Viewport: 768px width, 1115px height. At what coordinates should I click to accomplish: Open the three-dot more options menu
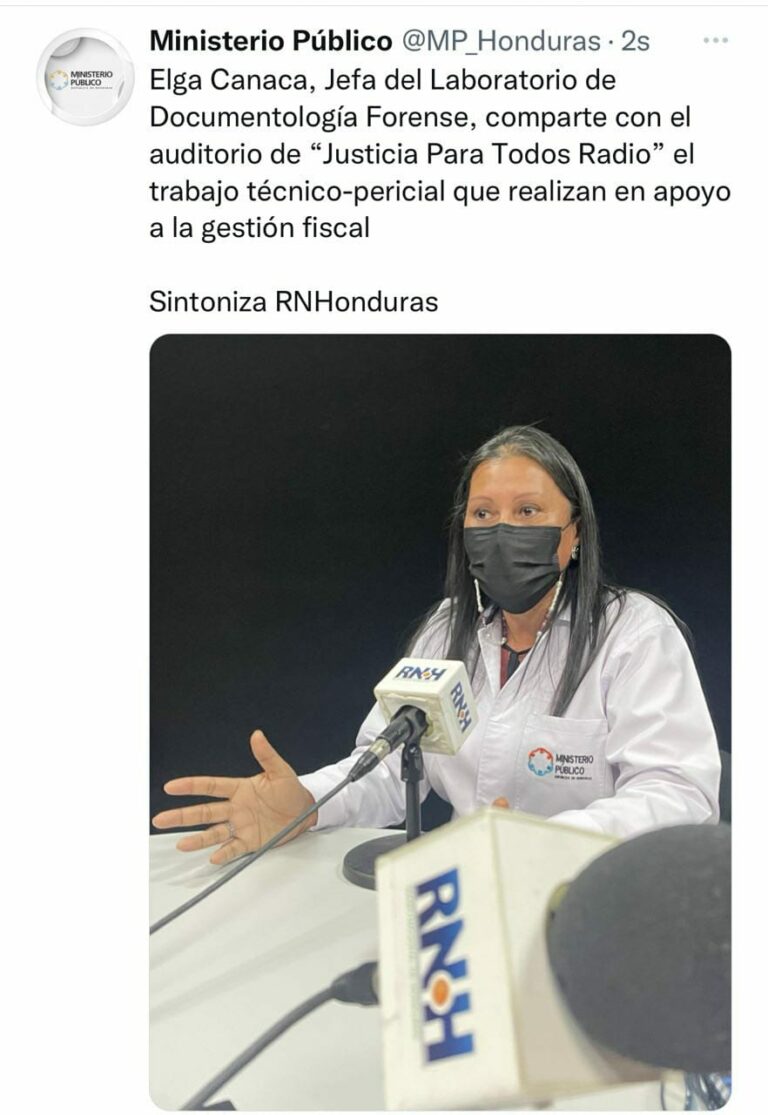coord(715,41)
